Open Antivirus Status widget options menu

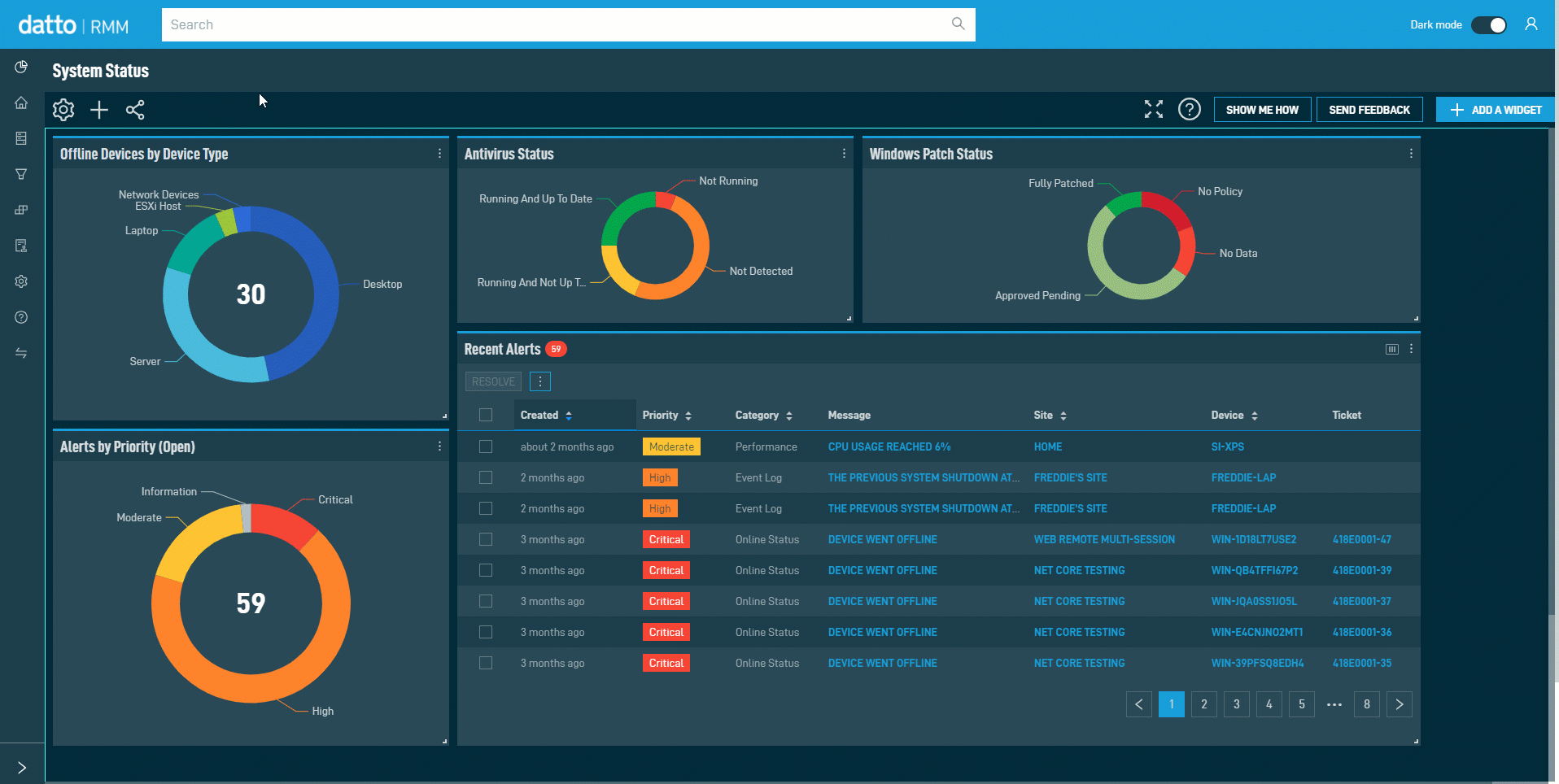pyautogui.click(x=844, y=154)
